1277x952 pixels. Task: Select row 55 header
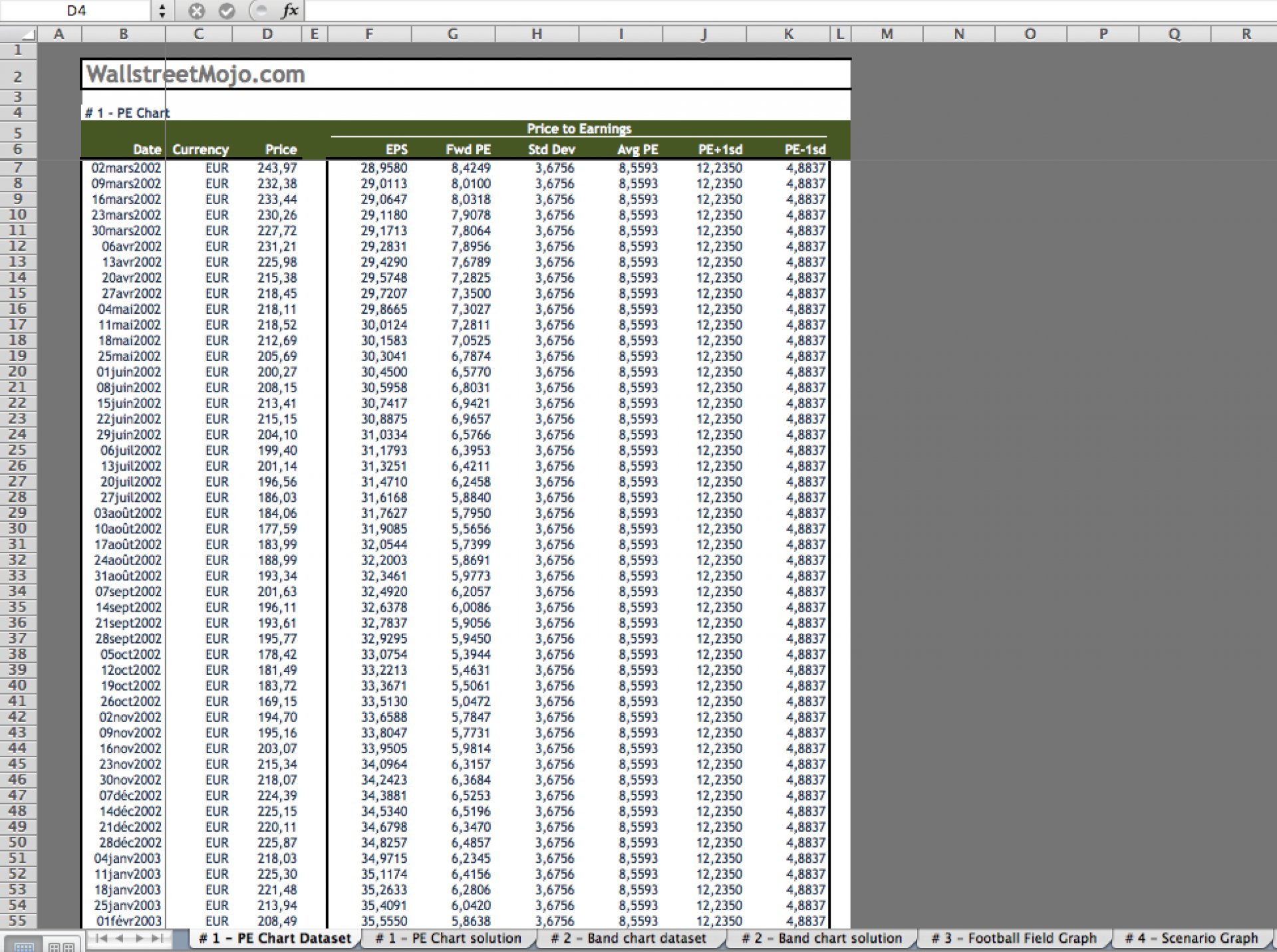click(18, 921)
